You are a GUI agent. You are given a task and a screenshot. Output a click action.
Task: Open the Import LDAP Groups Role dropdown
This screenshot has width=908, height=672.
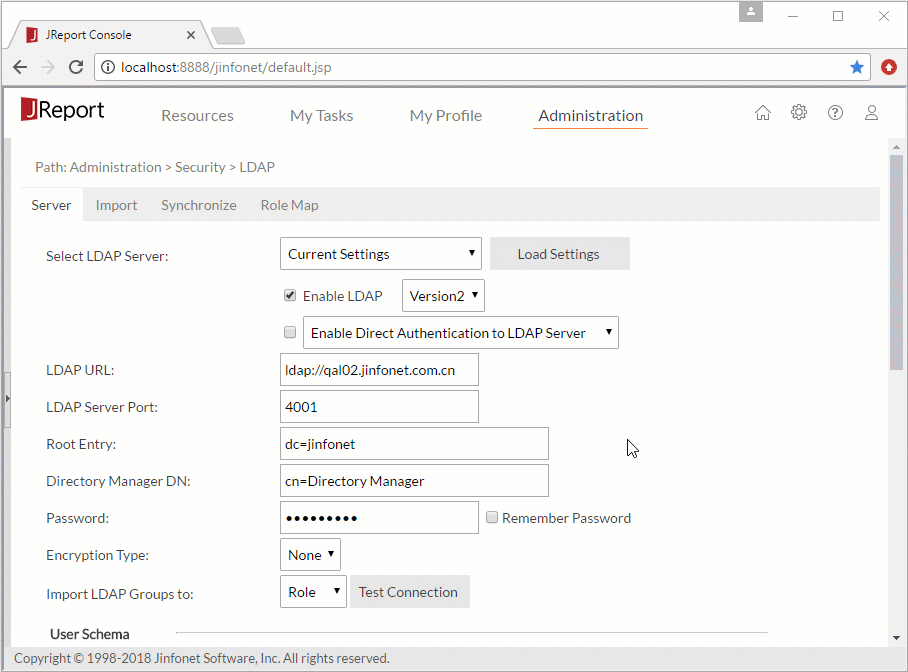pos(313,591)
